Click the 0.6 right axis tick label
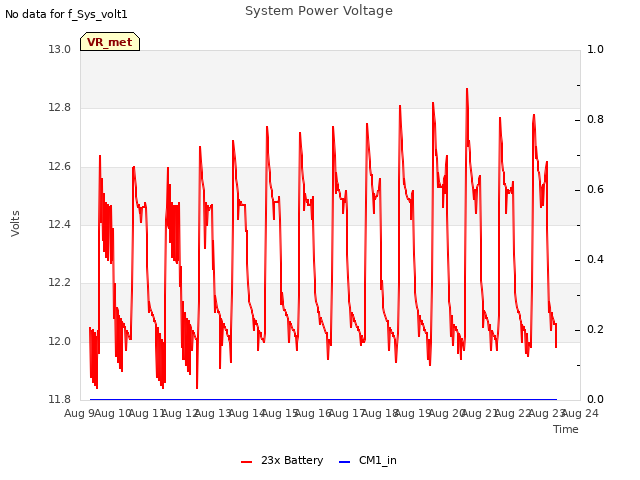640x480 pixels. click(x=595, y=190)
